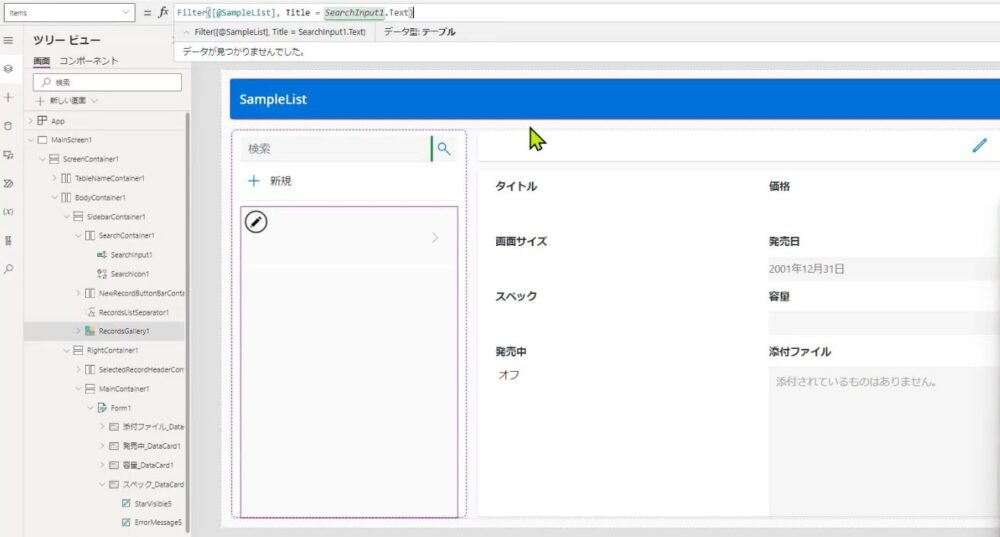
Task: Open the Power Automate icon in left rail
Action: coord(8,183)
